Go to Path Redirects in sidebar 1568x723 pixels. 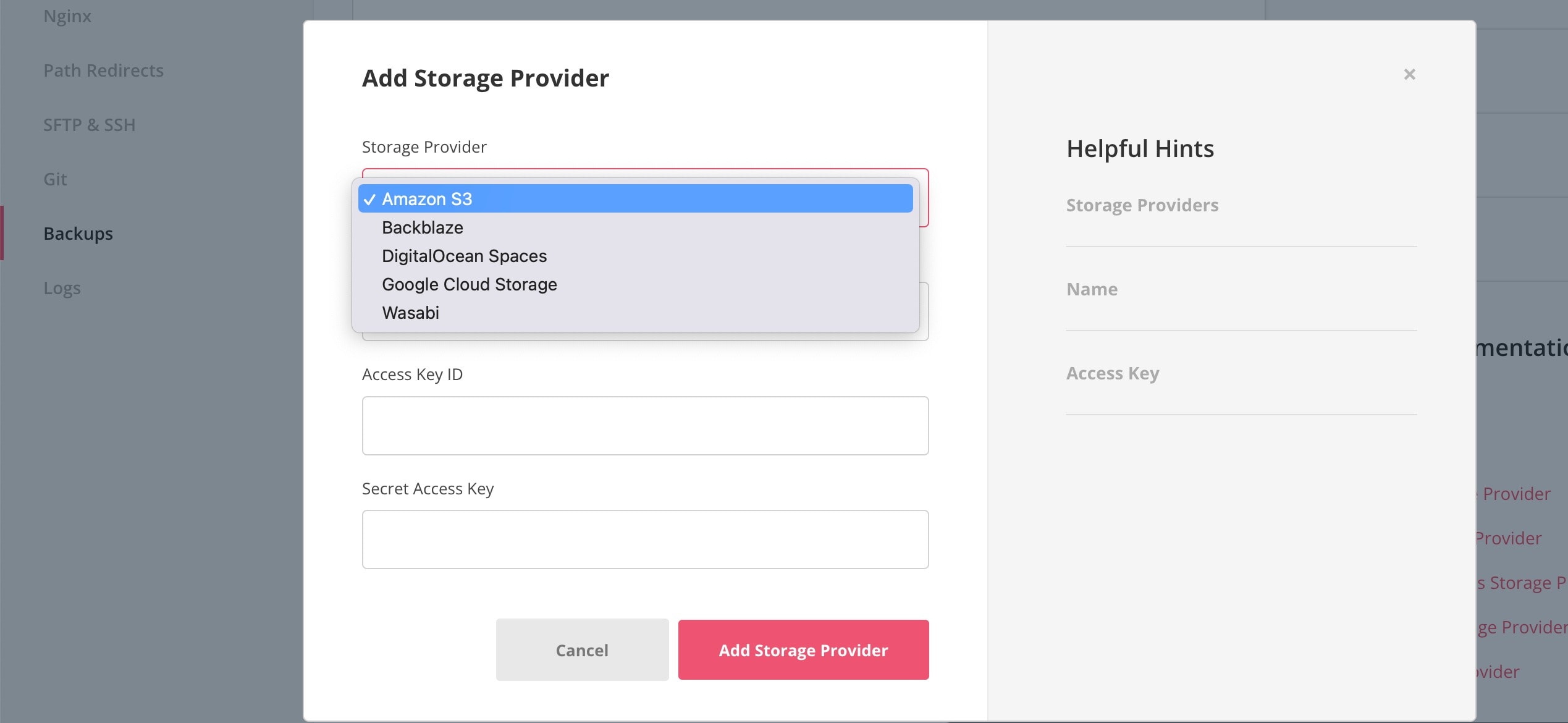[103, 70]
